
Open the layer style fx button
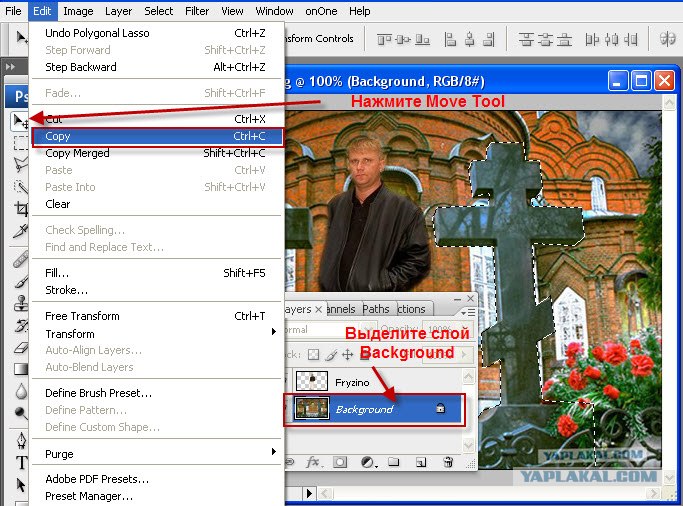pos(313,462)
